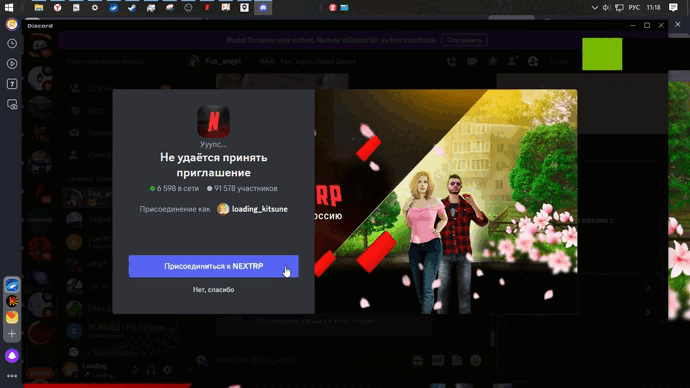Click the loading_kitsune username in invite dialog
This screenshot has width=690, height=388.
tap(260, 209)
